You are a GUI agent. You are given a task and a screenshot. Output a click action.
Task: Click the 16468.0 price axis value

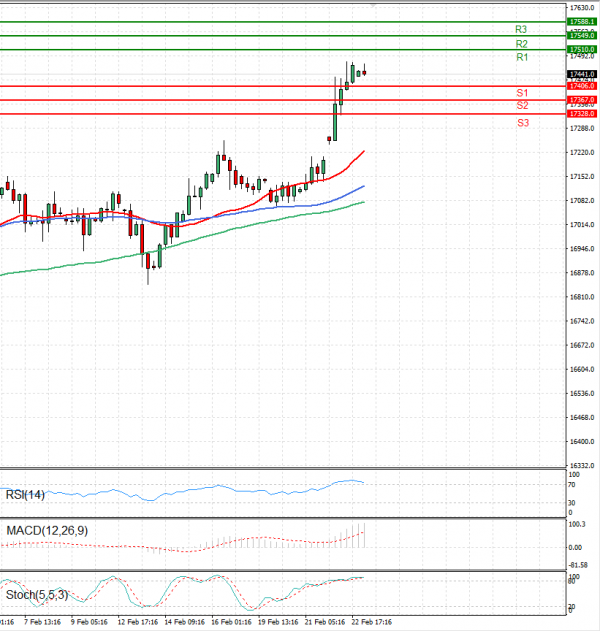(x=582, y=418)
